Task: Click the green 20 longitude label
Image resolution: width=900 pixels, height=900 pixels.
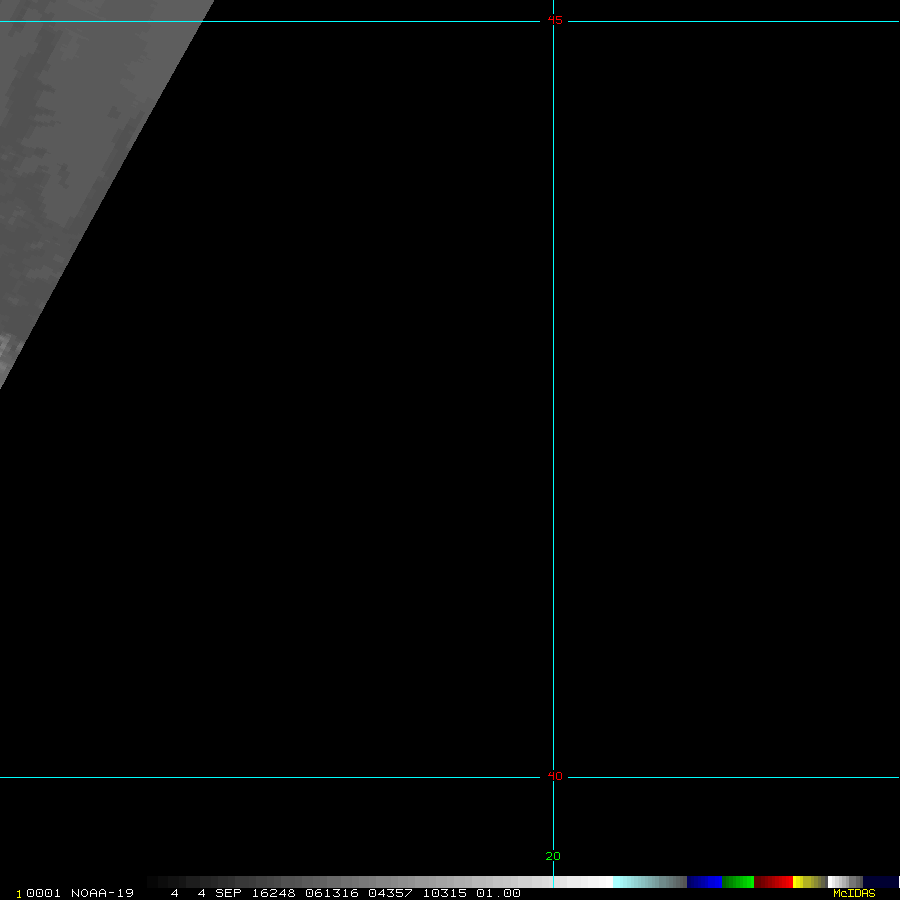Action: [553, 856]
